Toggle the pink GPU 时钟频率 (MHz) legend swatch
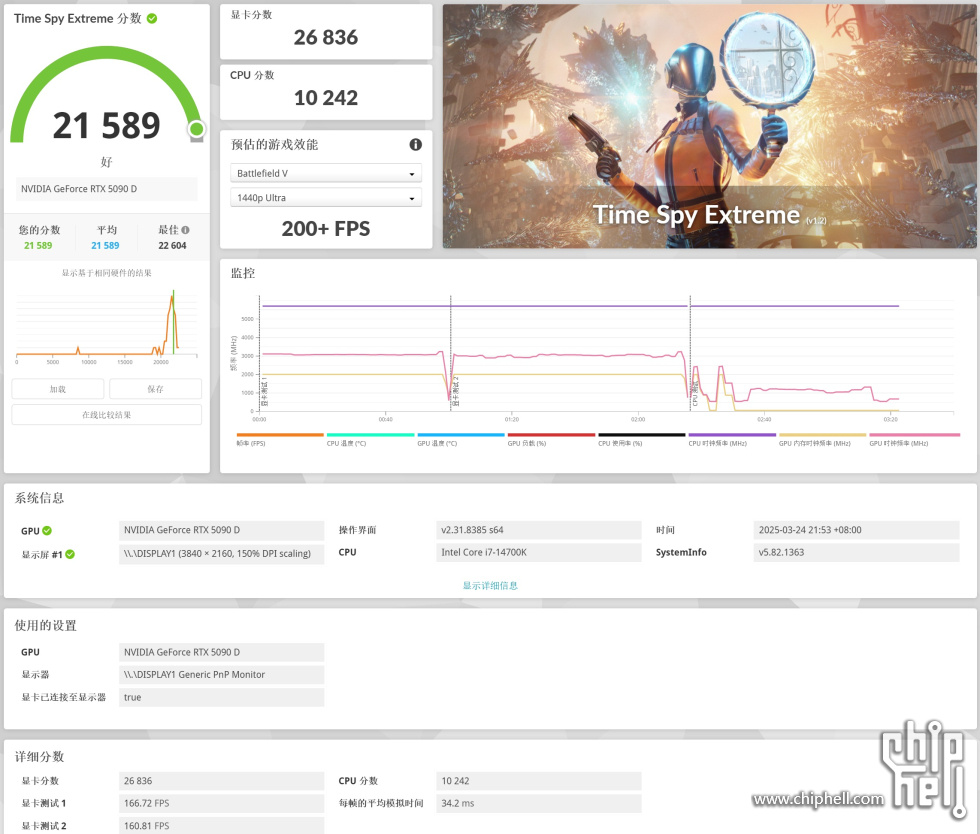The width and height of the screenshot is (980, 834). click(914, 435)
